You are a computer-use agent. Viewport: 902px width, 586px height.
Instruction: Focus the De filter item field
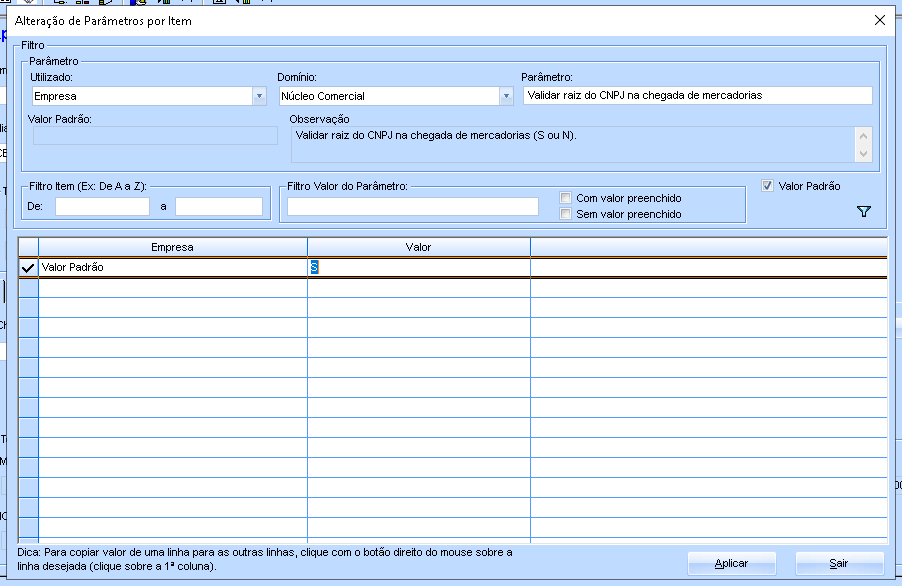click(102, 206)
